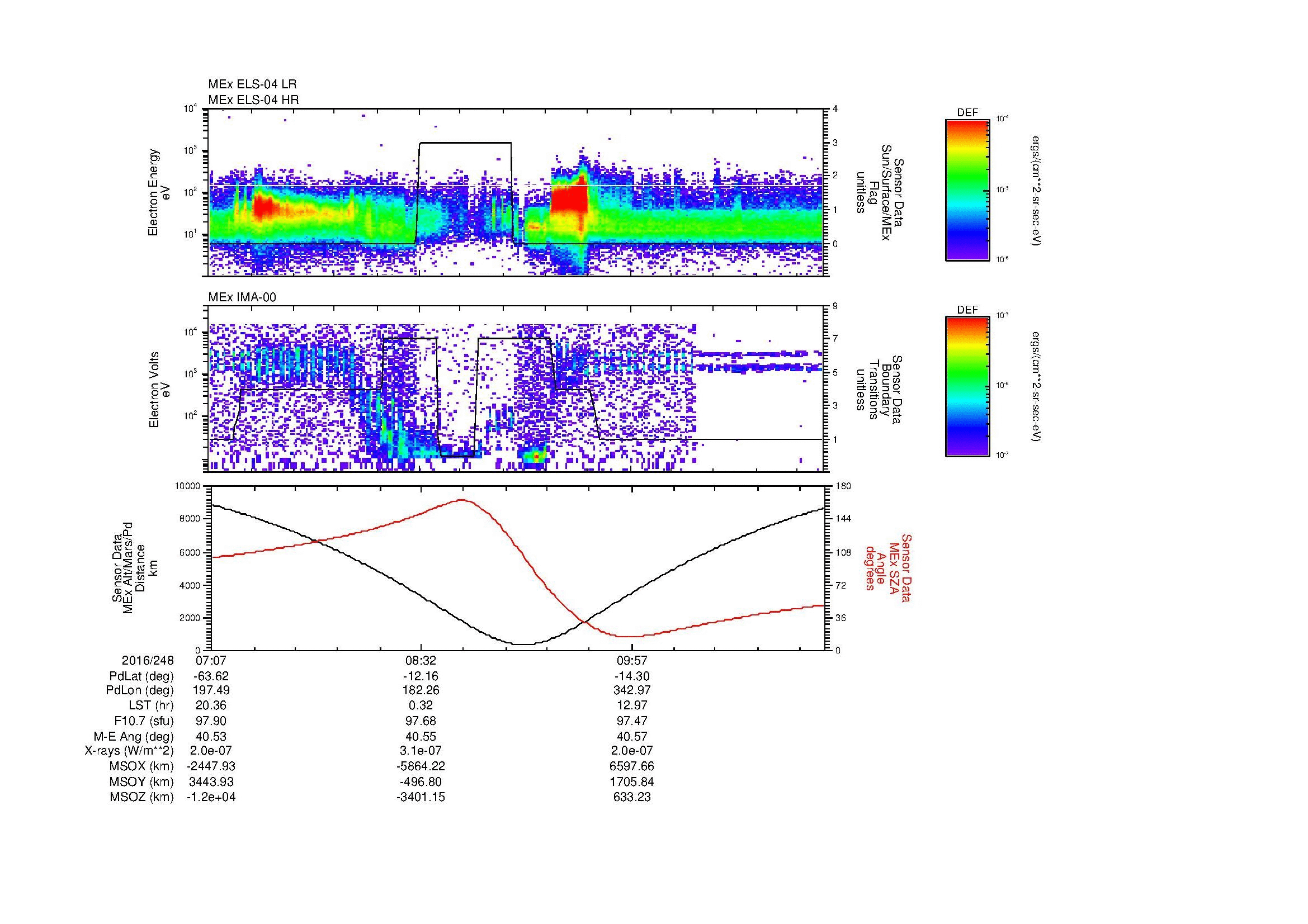This screenshot has width=1308, height=924.
Task: Click the PdLon value 182.26
Action: (x=421, y=690)
